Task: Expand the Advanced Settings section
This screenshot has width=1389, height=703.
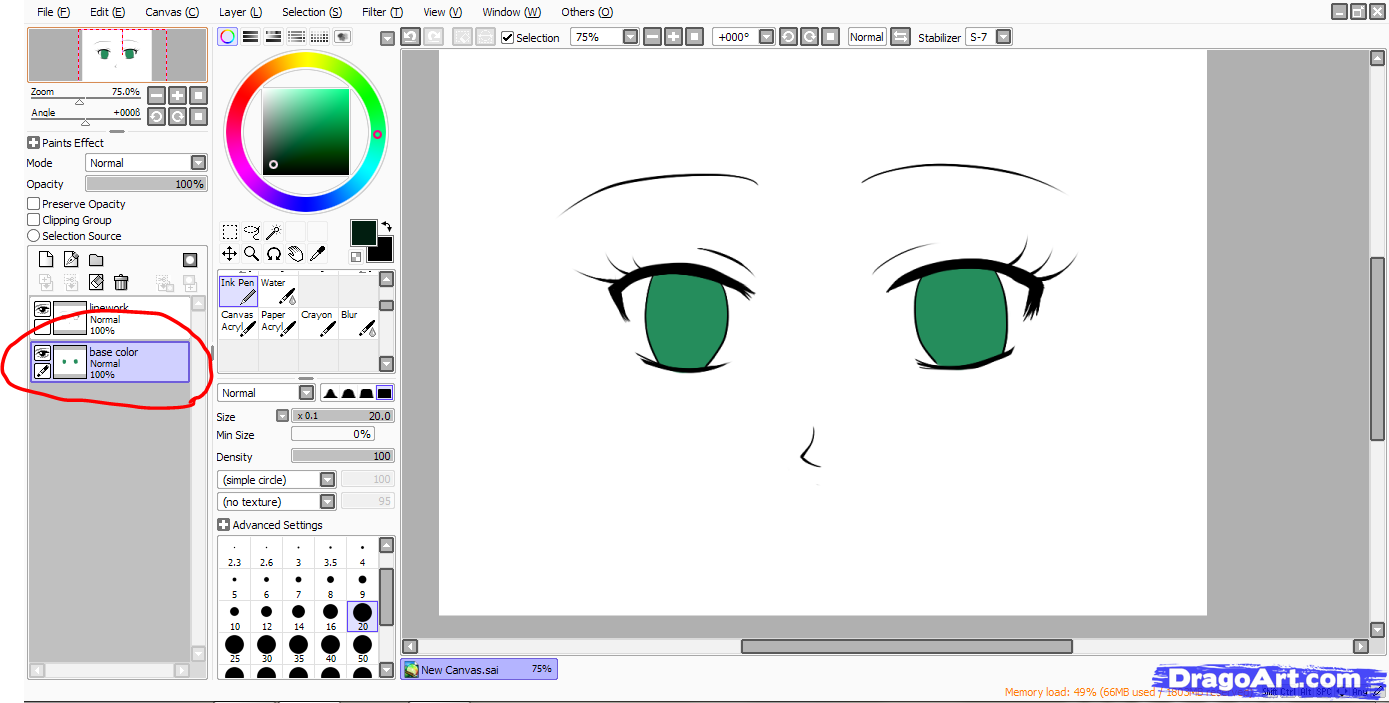Action: coord(223,525)
